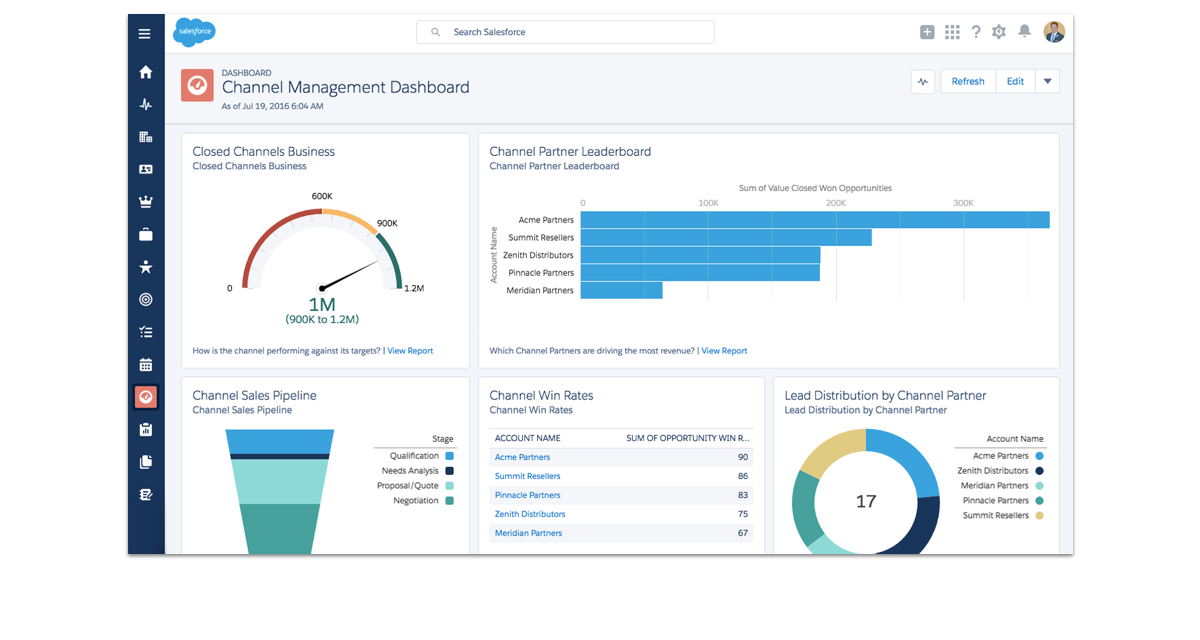Select the building Accounts item in sidebar
The height and width of the screenshot is (640, 1200).
click(146, 137)
